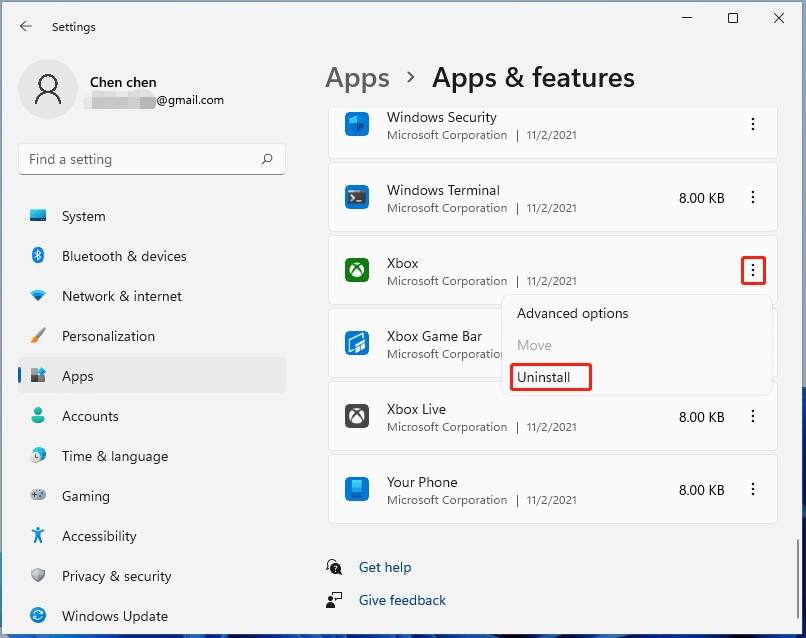Image resolution: width=806 pixels, height=638 pixels.
Task: Click the Xbox Game Bar icon
Action: 357,343
